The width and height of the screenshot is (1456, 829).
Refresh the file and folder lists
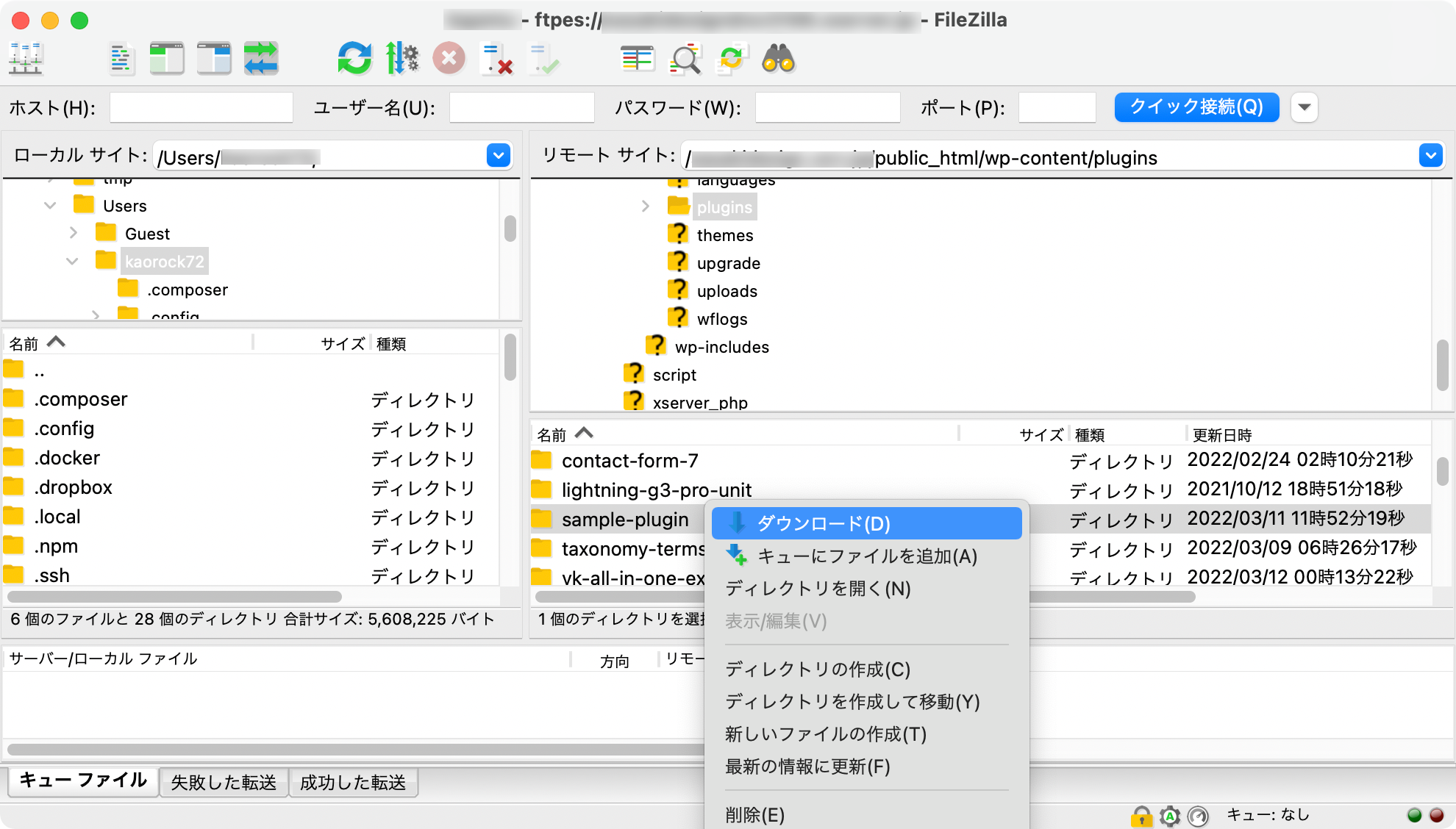pyautogui.click(x=354, y=59)
